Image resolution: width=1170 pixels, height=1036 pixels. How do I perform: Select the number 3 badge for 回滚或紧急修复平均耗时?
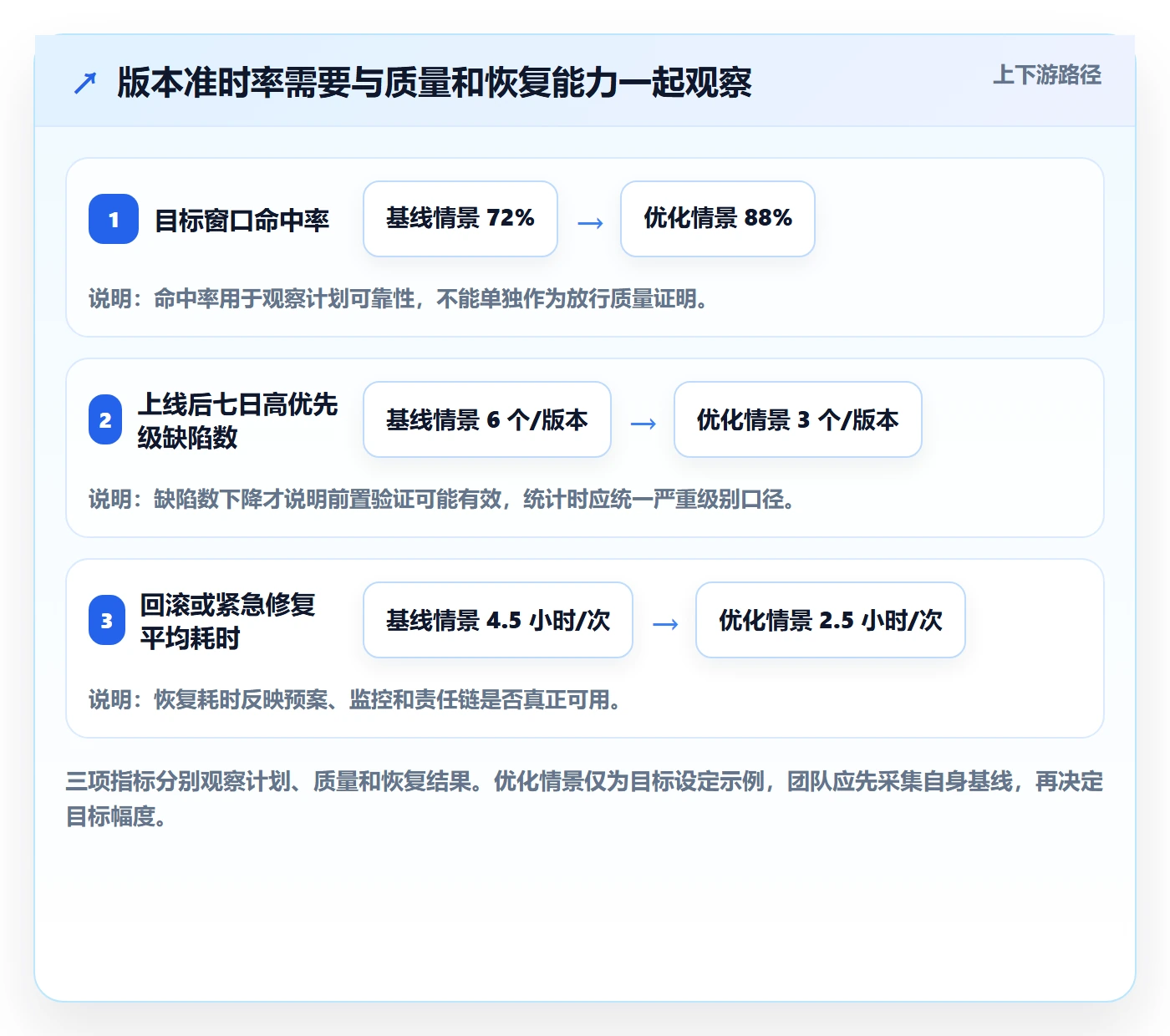106,620
